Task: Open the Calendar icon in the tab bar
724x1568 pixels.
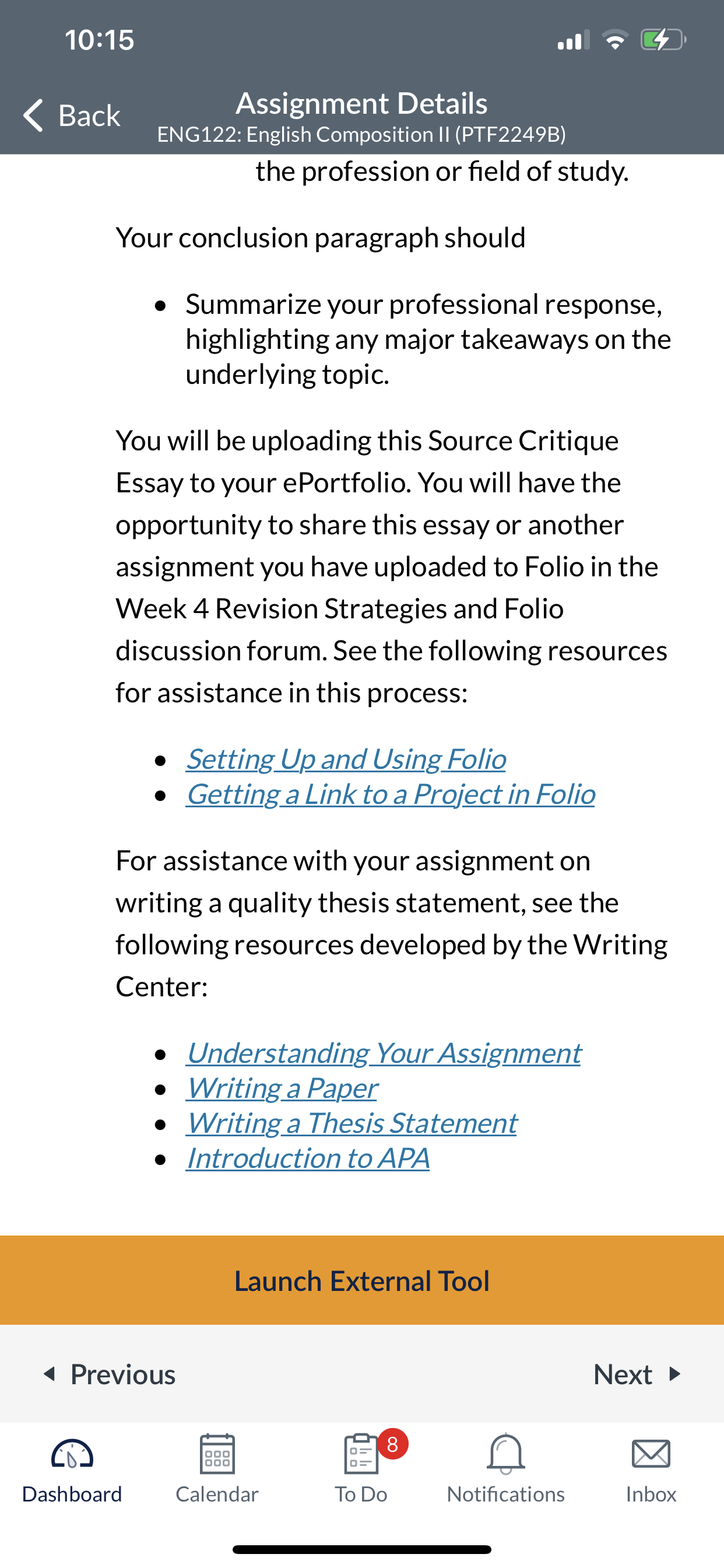Action: (x=217, y=1454)
